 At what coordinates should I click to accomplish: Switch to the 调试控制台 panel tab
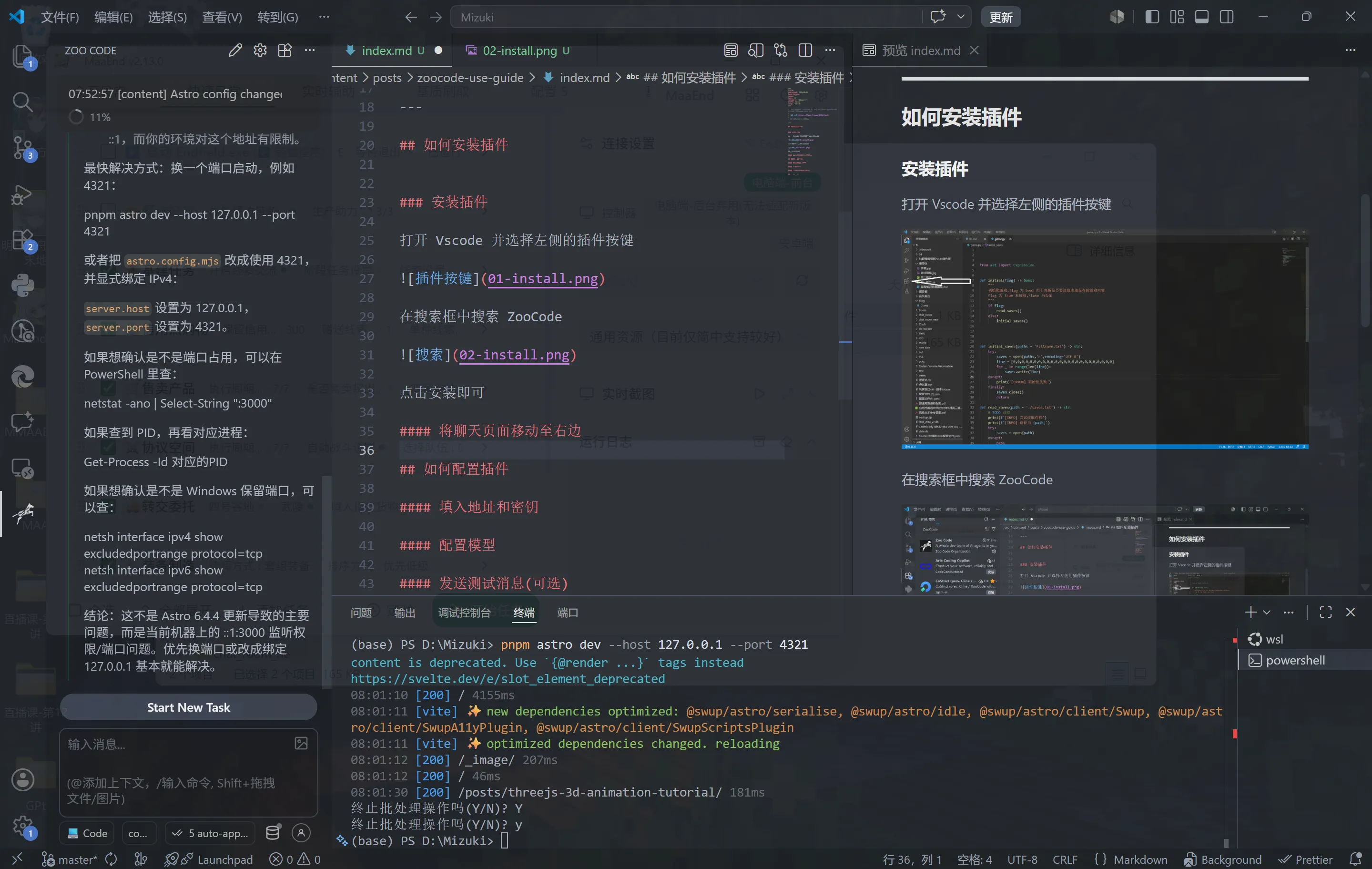pos(464,612)
